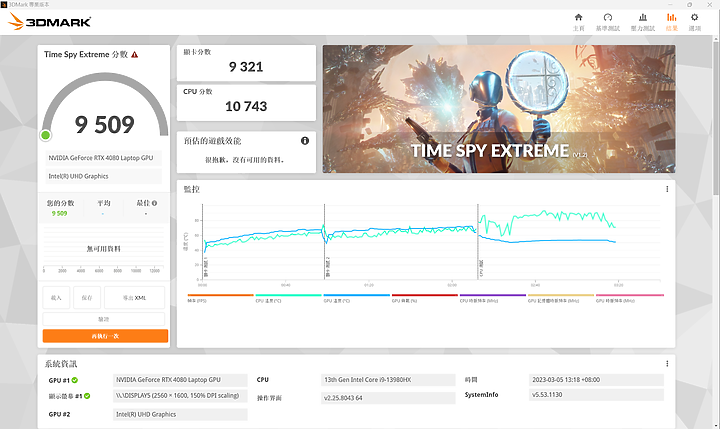Go to the Home (主頁) icon
Viewport: 720px width, 429px height.
[x=579, y=17]
